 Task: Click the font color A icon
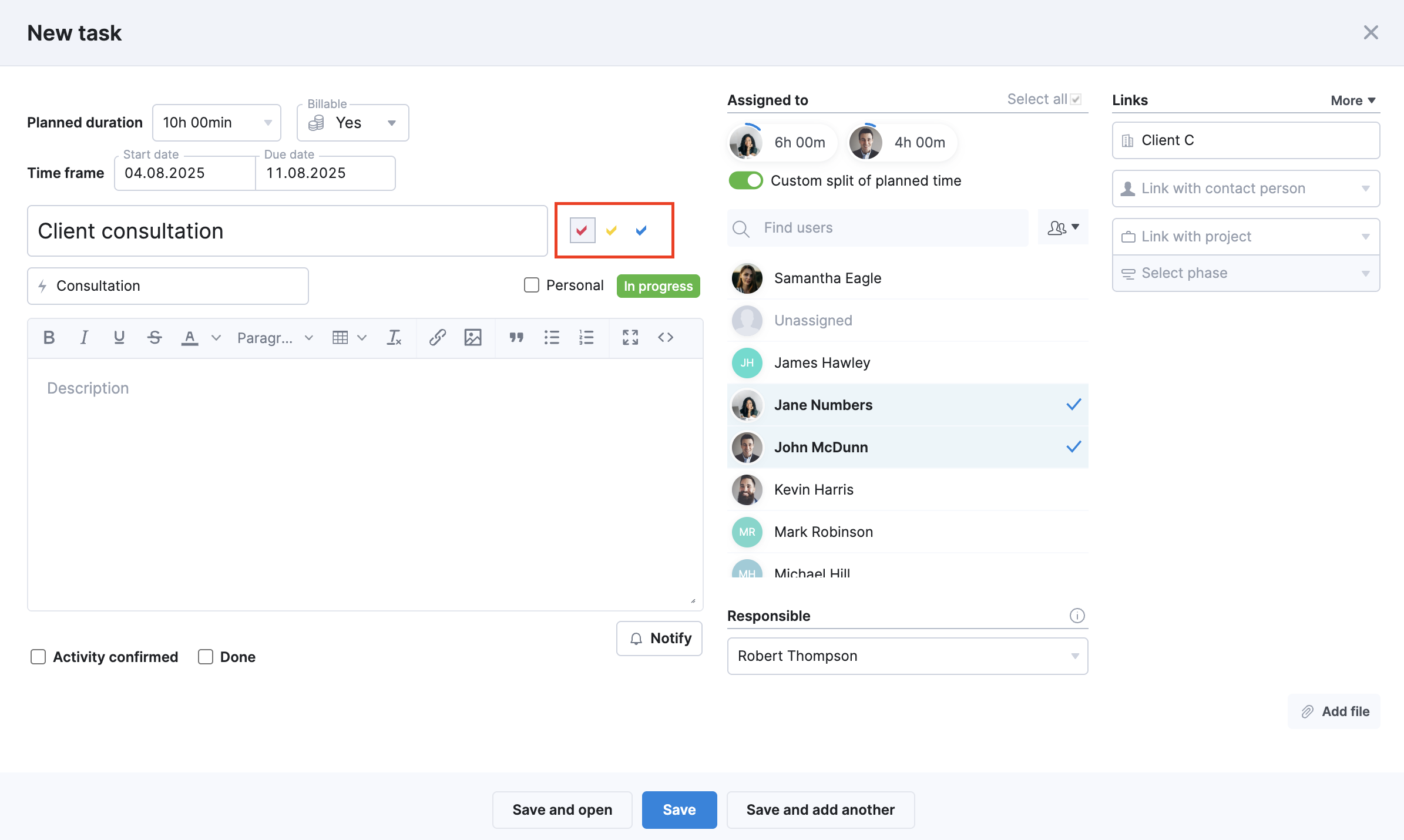click(x=189, y=338)
